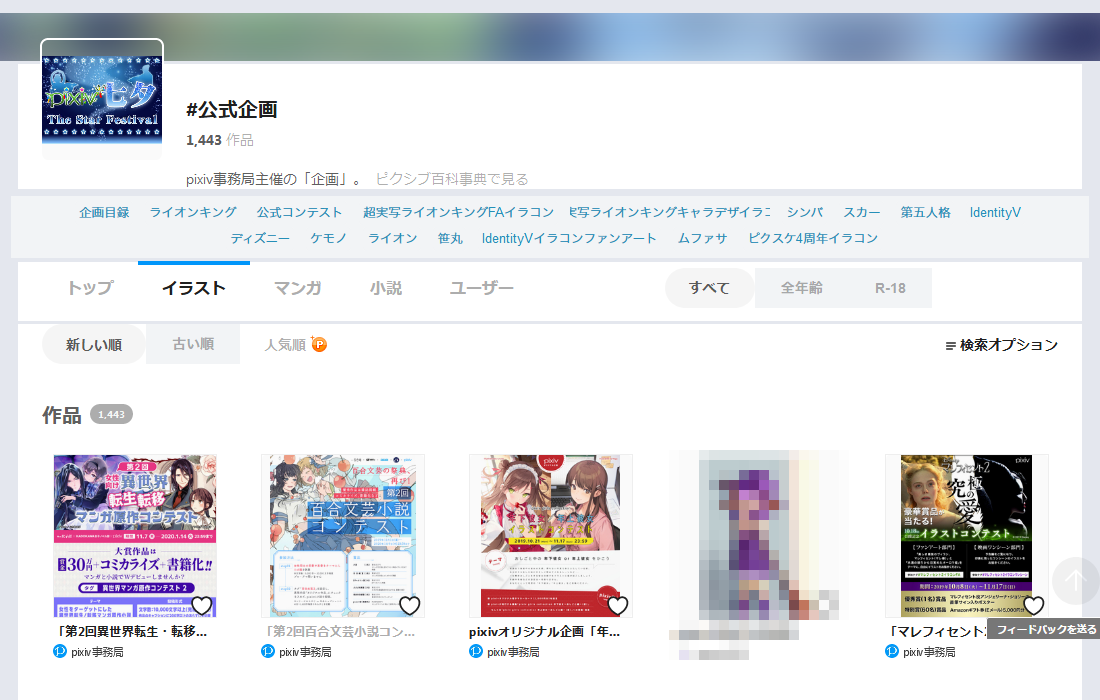Viewport: 1100px width, 700px height.
Task: Click pixiv事務局 avatar under pixivオリジナル企画
Action: point(476,652)
